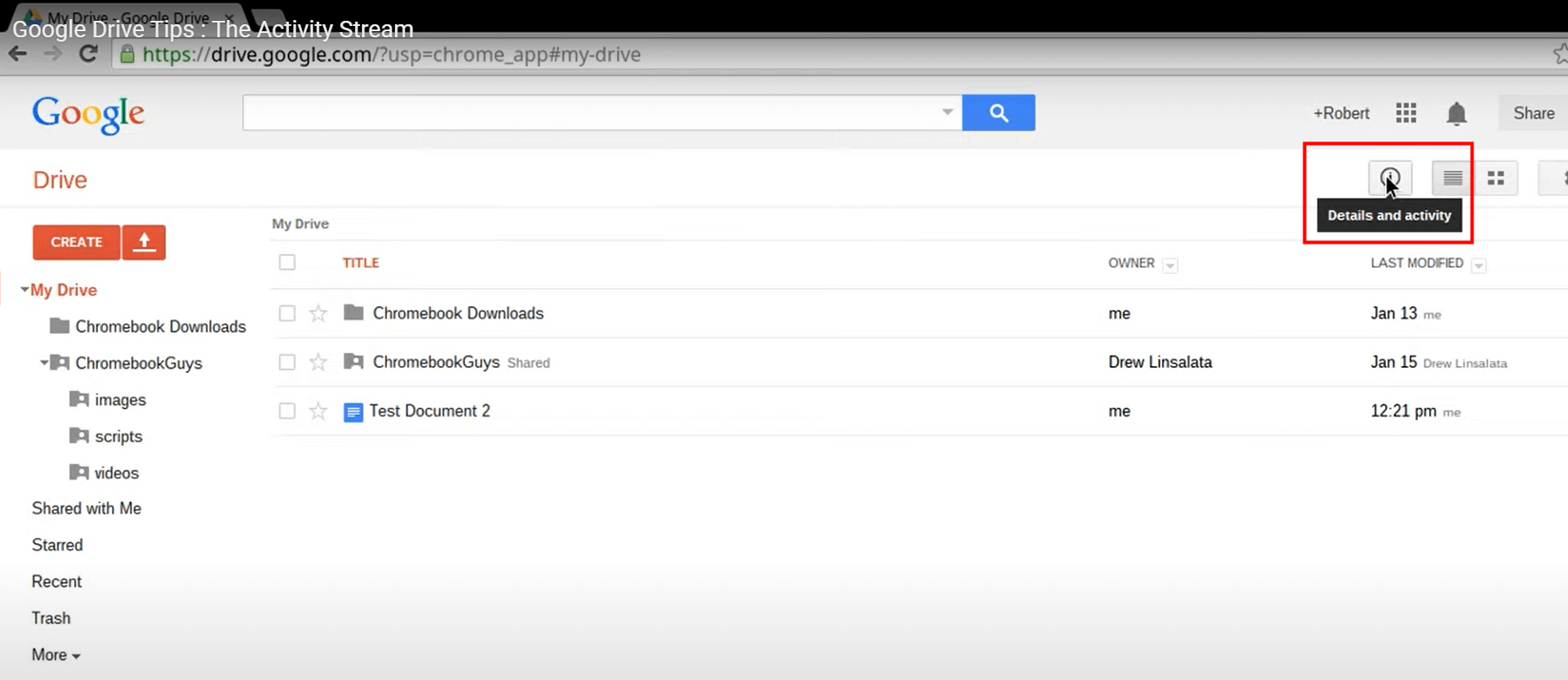1568x680 pixels.
Task: Switch to grid view layout
Action: click(x=1496, y=178)
